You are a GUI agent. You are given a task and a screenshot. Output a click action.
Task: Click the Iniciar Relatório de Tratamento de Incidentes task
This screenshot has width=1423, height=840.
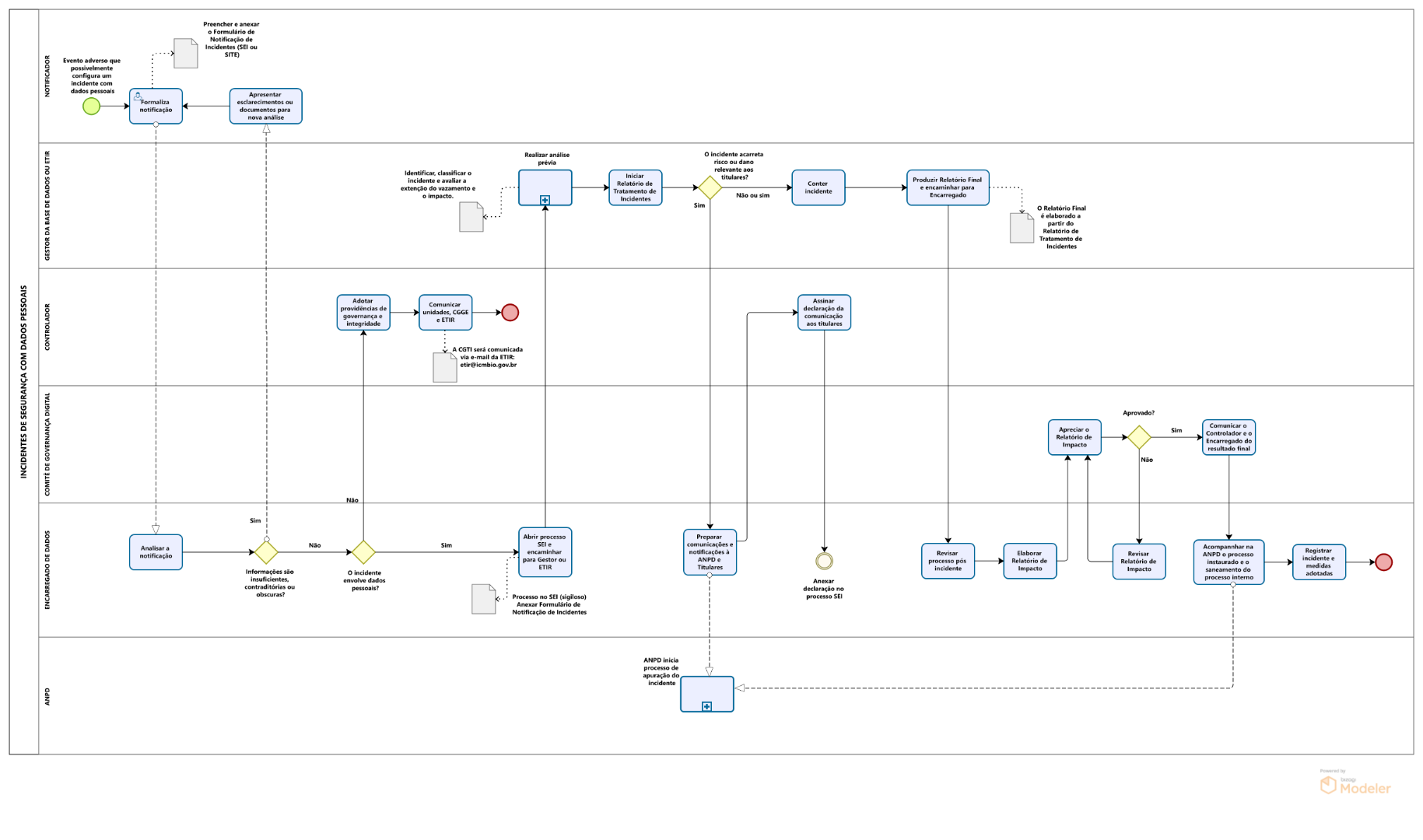pos(636,187)
